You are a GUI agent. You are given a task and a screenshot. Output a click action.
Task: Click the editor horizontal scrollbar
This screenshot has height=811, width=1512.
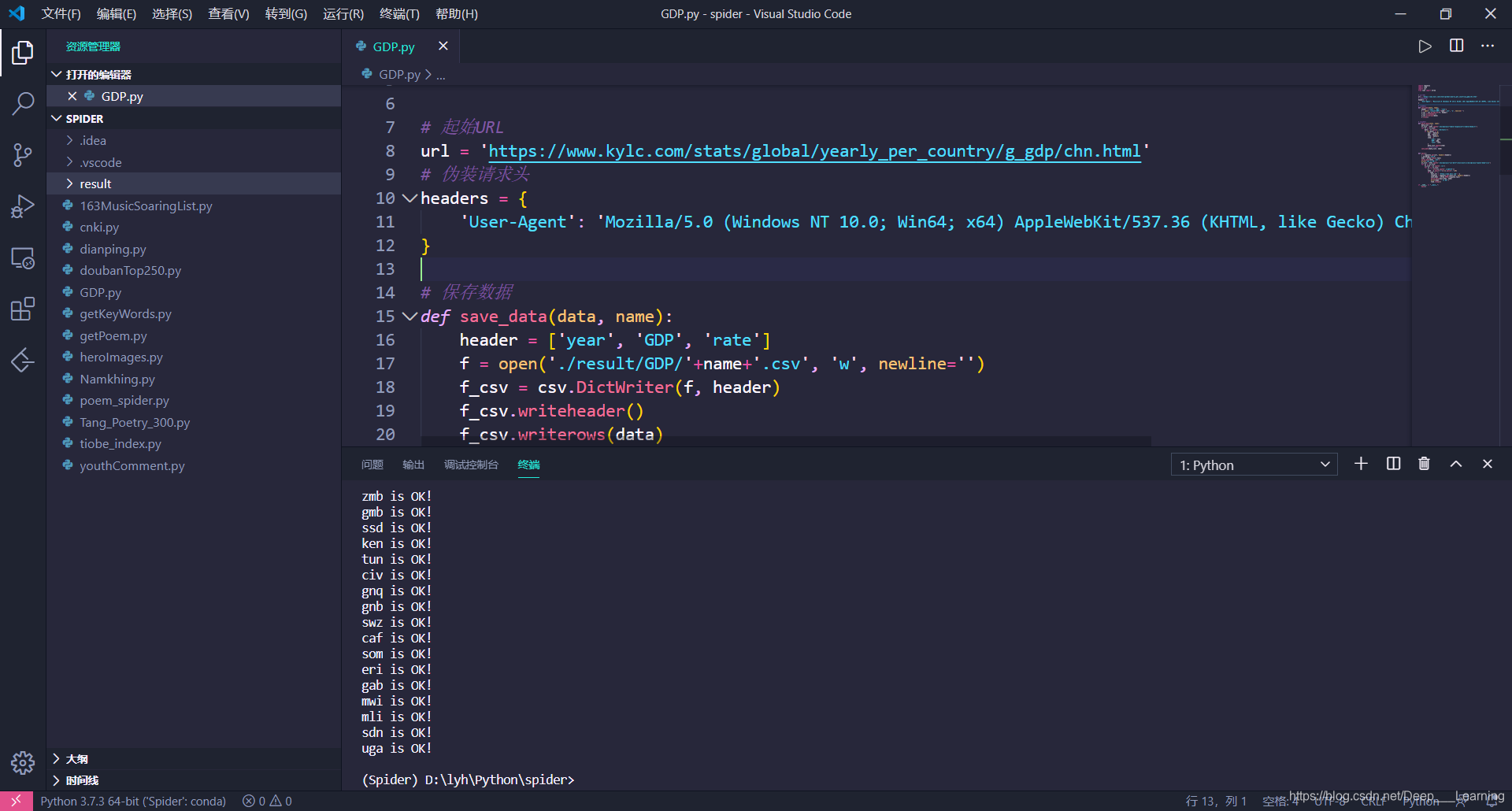click(786, 441)
